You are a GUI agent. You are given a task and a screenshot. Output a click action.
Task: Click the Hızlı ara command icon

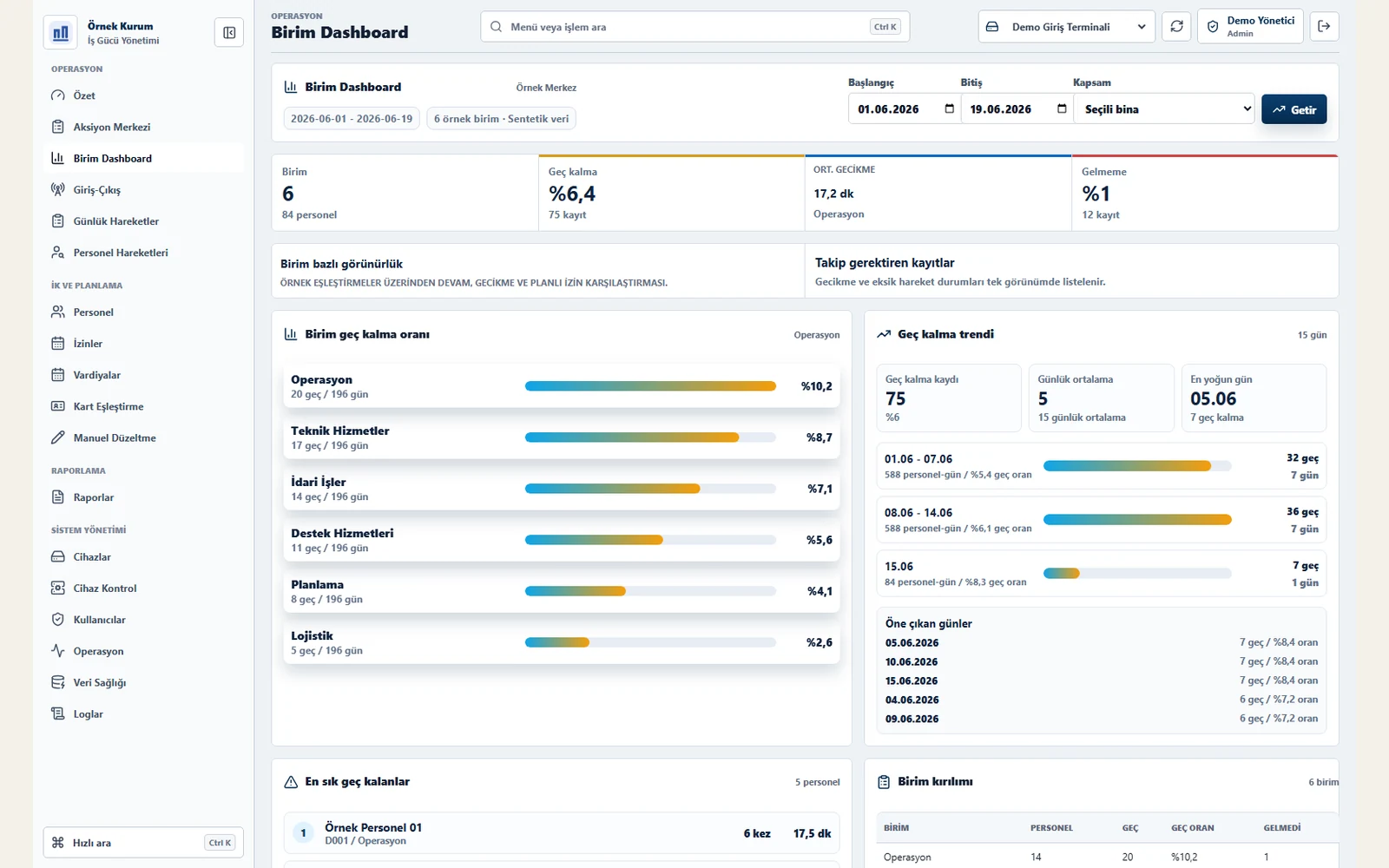tap(58, 843)
